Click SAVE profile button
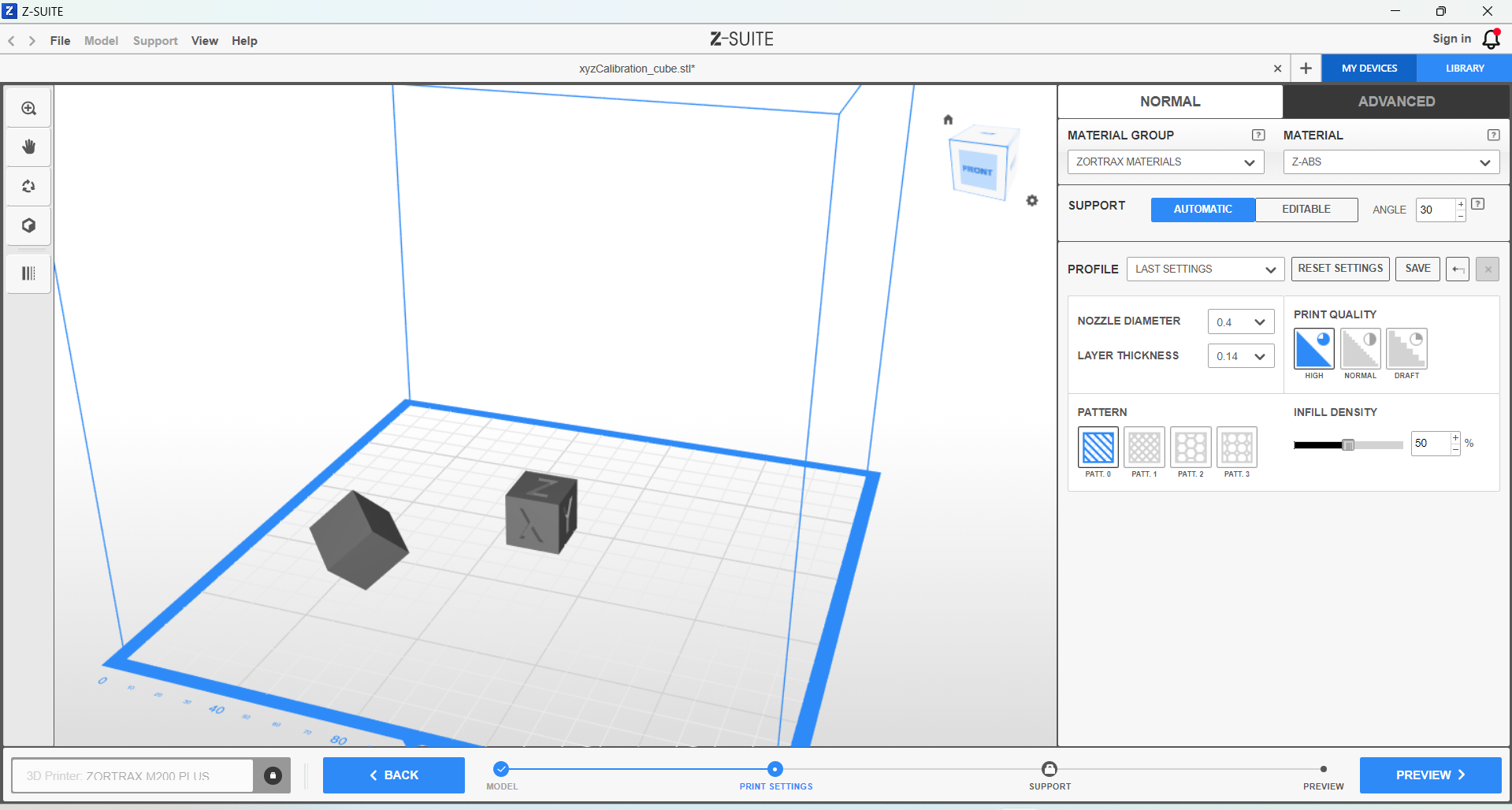This screenshot has width=1512, height=810. click(x=1417, y=269)
